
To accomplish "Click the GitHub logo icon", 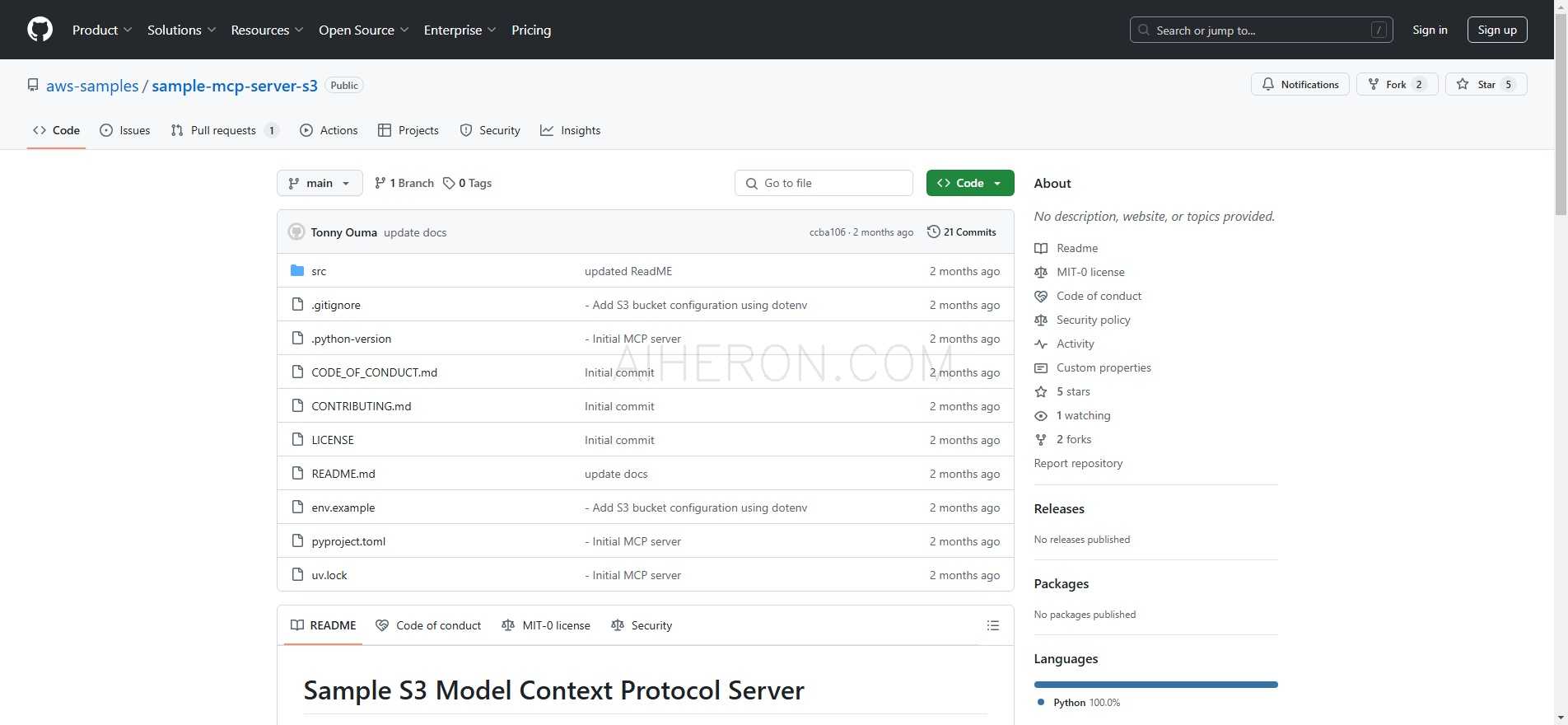I will pyautogui.click(x=40, y=30).
